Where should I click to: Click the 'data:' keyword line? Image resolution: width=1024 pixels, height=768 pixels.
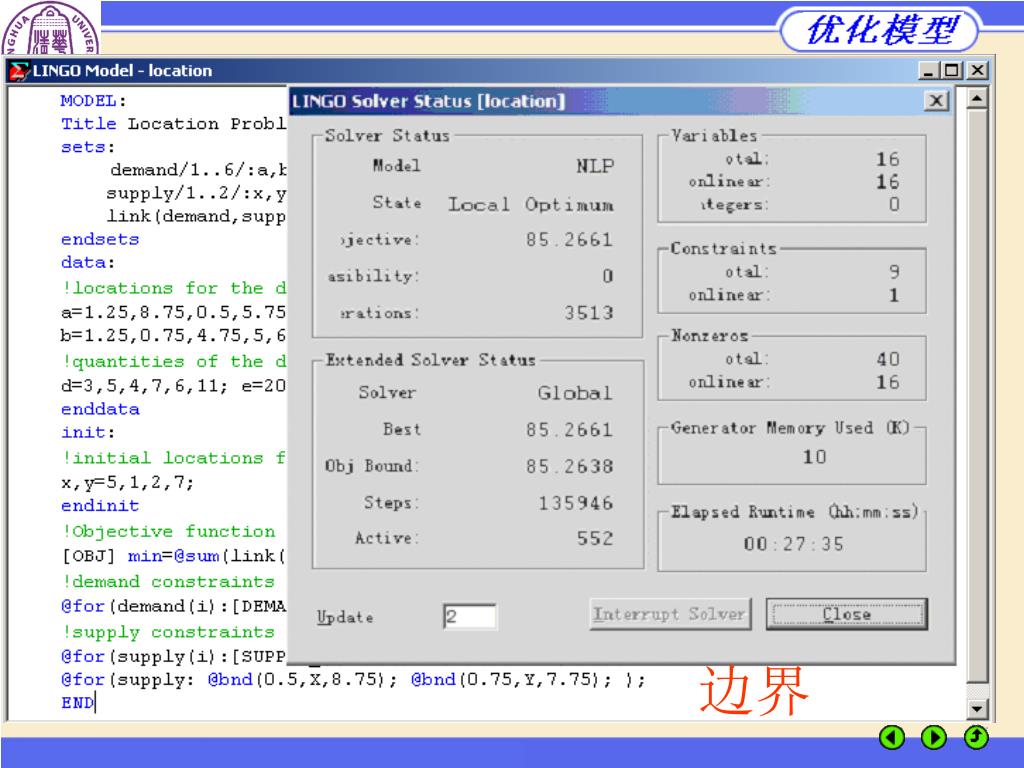point(88,263)
